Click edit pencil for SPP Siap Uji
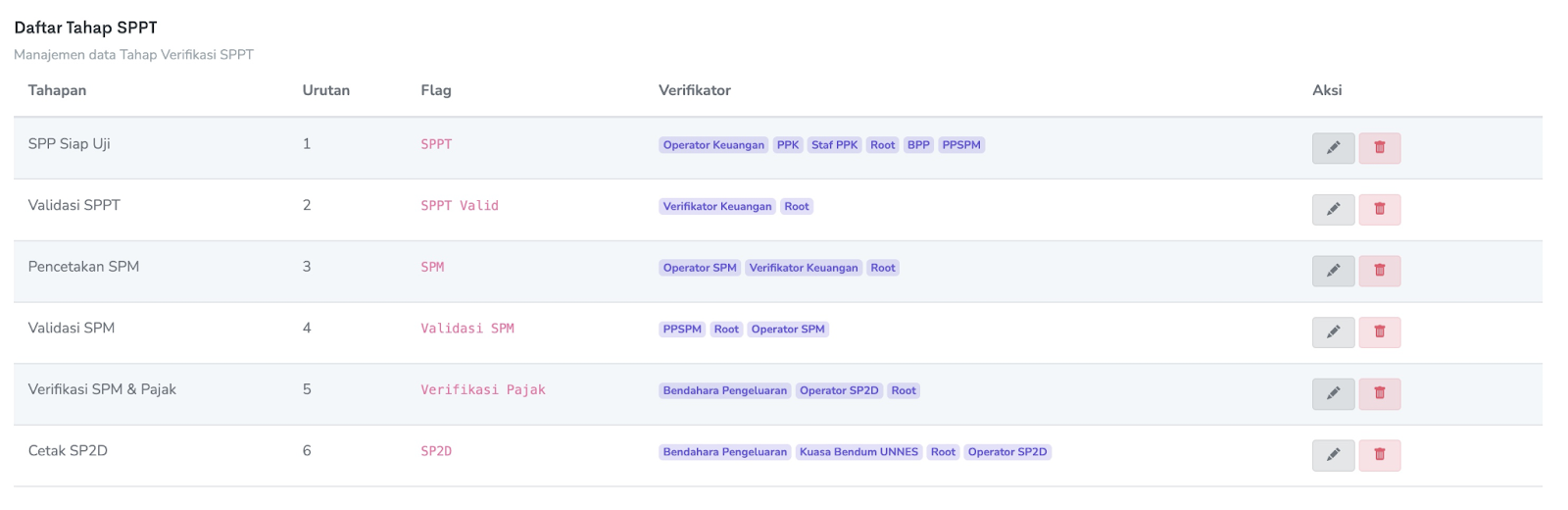Screen dimensions: 1568x510 click(1333, 147)
